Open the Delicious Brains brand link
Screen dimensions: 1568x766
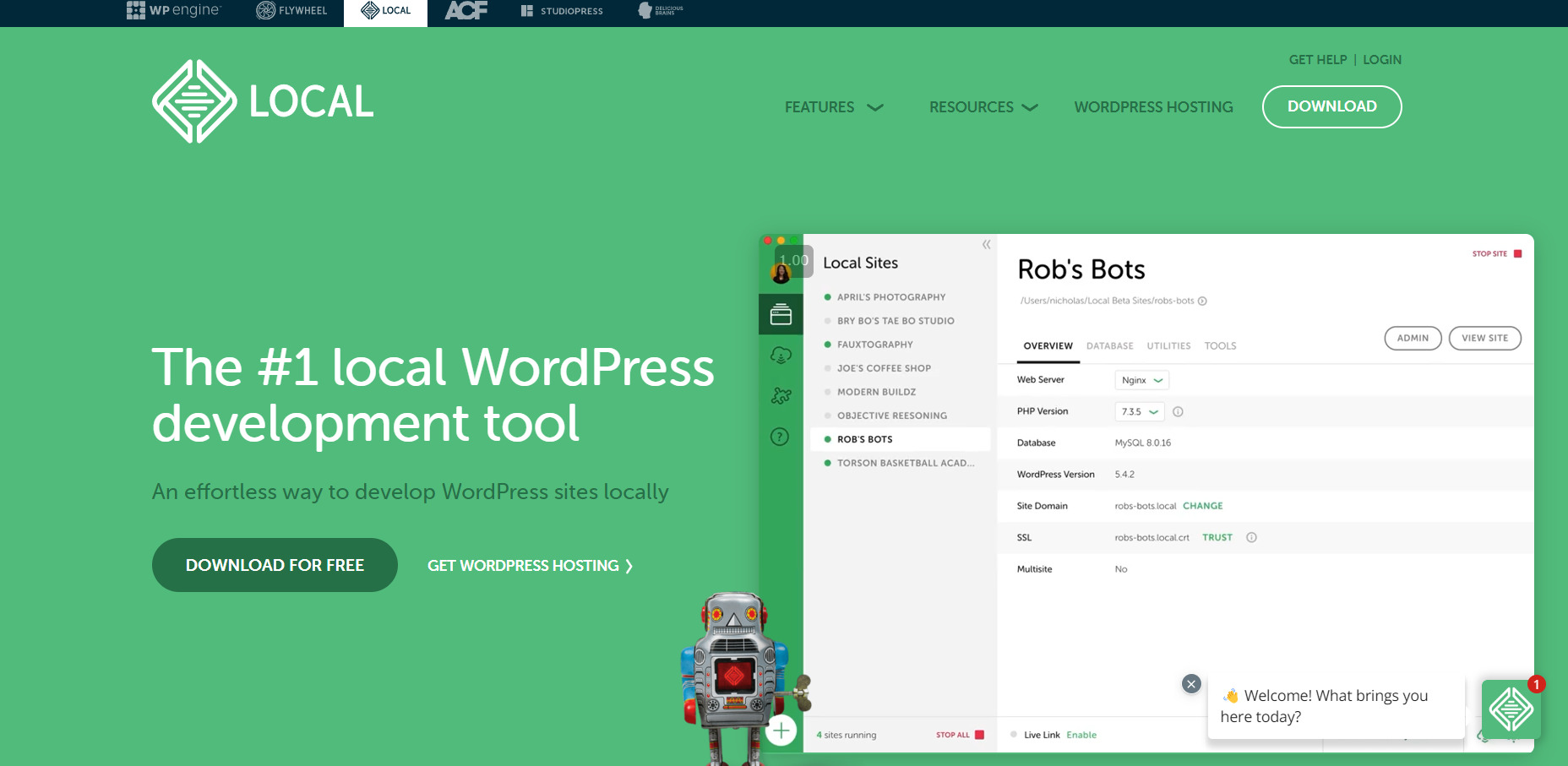(x=661, y=10)
